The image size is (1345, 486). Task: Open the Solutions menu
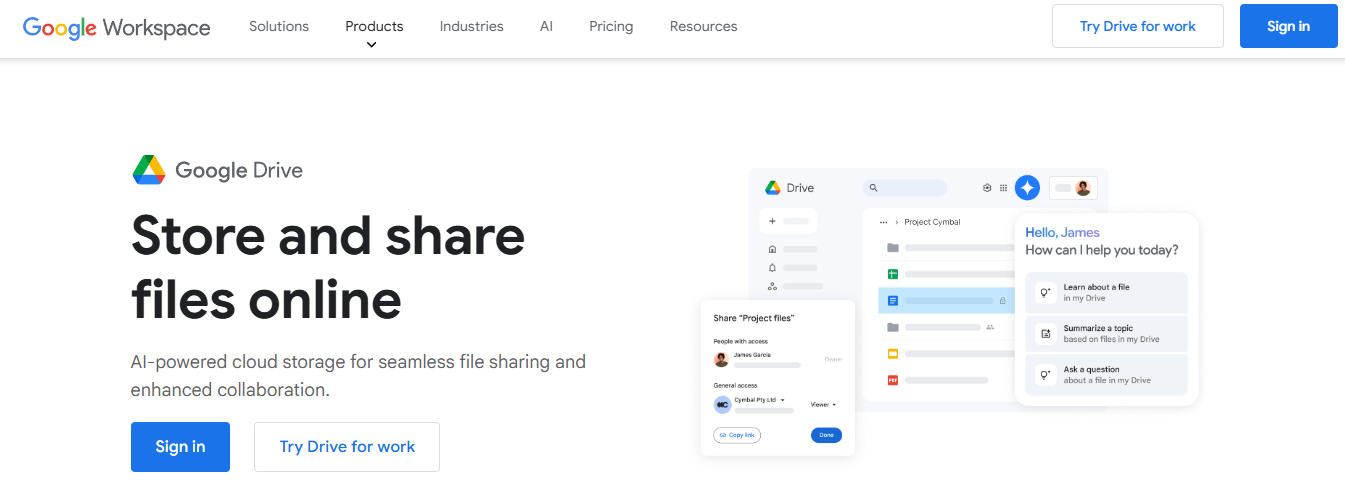pos(279,26)
